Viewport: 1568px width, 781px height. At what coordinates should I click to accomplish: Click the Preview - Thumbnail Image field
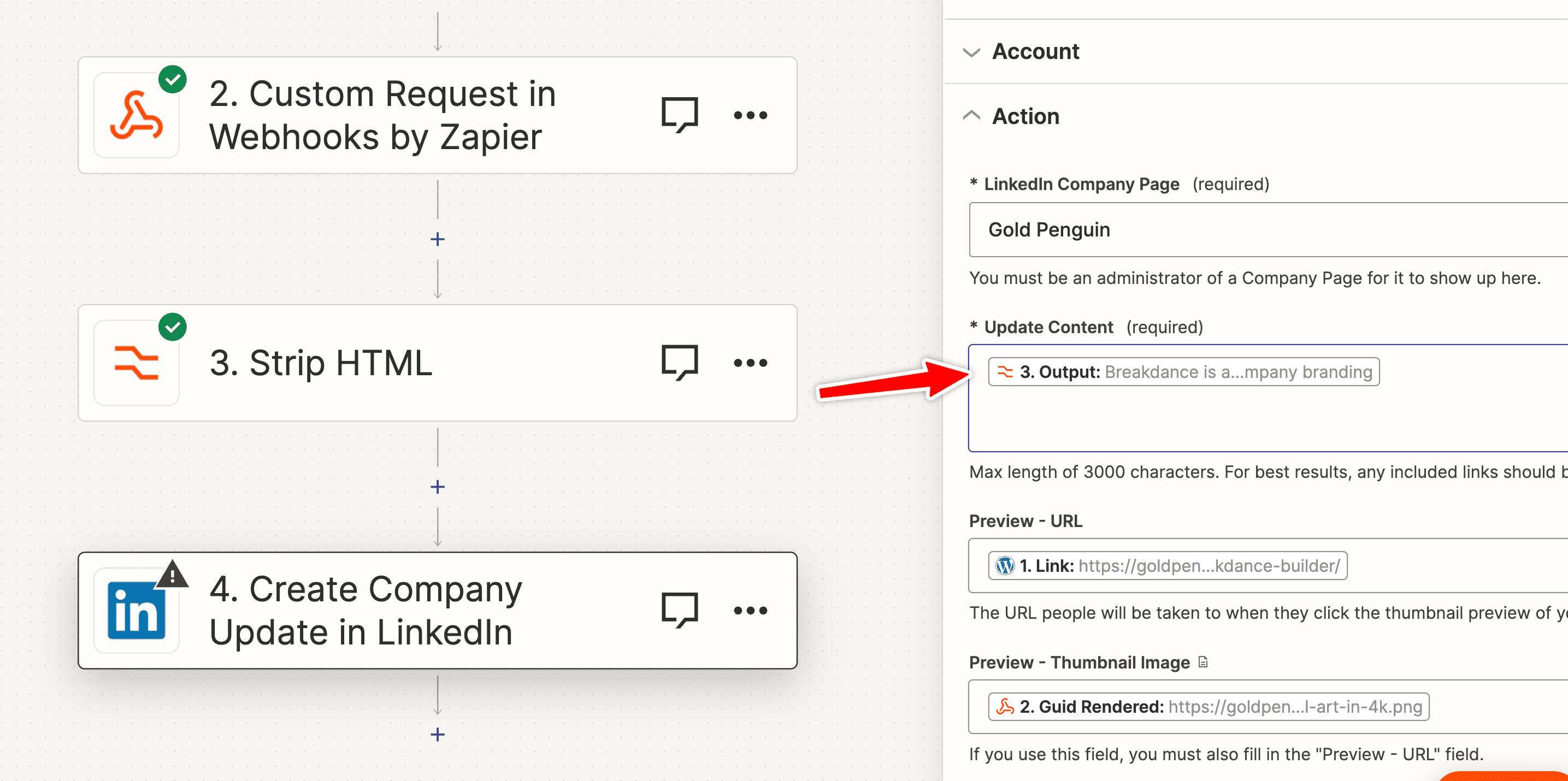1269,707
